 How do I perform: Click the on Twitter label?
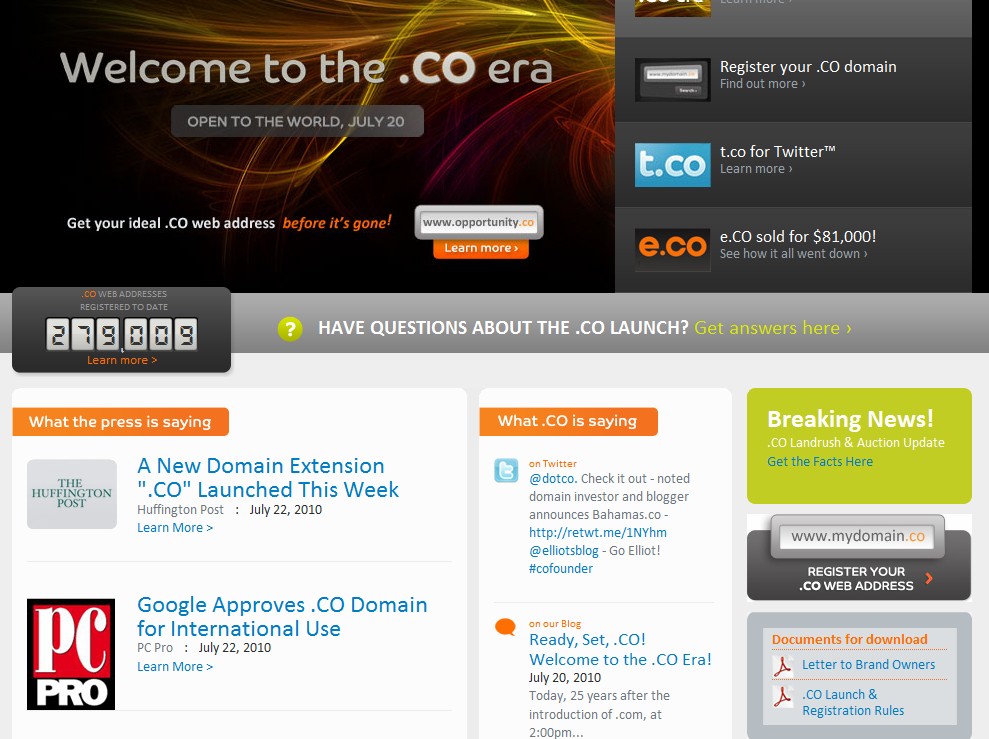[553, 463]
